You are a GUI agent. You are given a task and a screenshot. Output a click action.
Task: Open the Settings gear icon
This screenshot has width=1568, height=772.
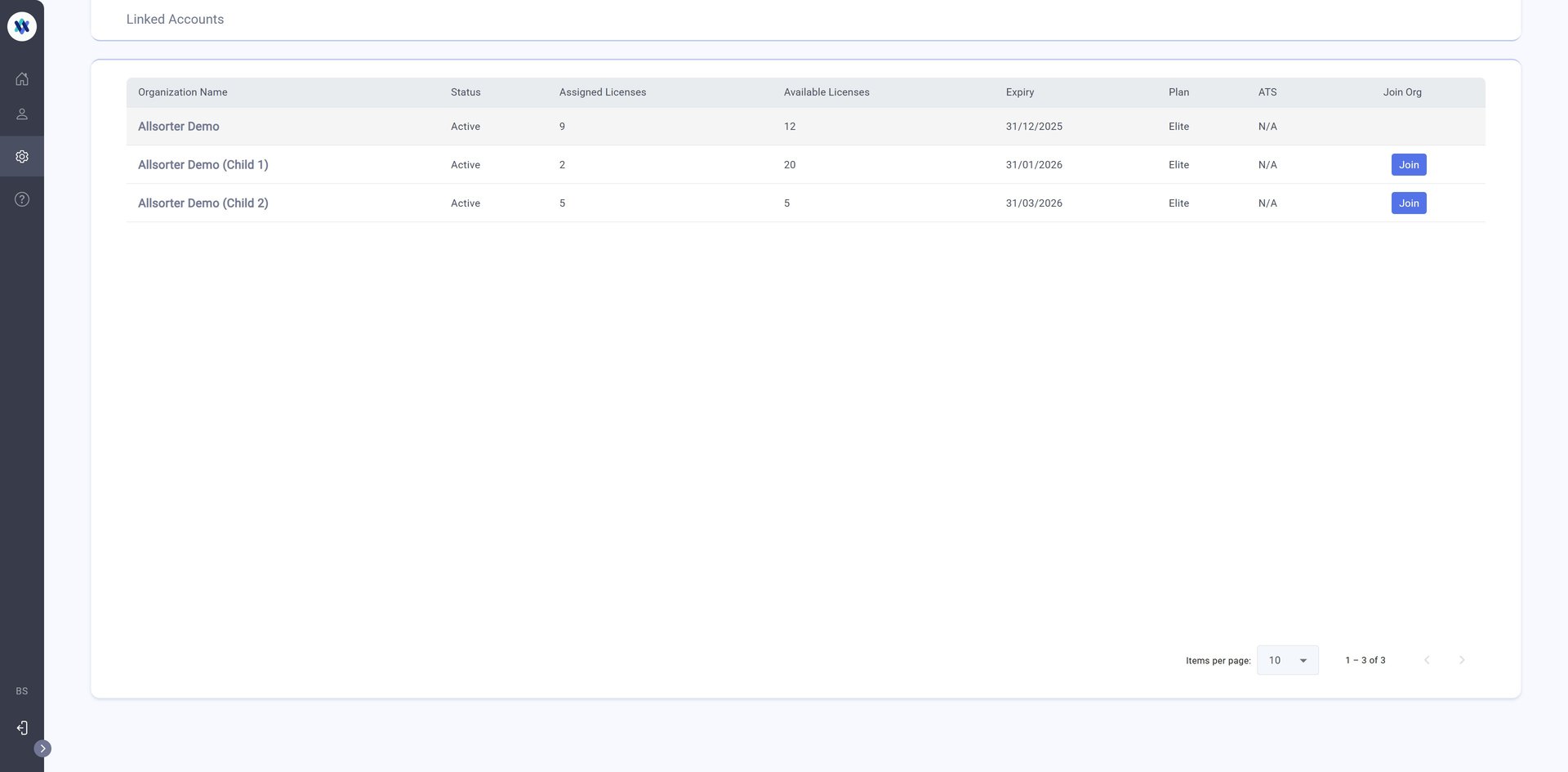22,157
